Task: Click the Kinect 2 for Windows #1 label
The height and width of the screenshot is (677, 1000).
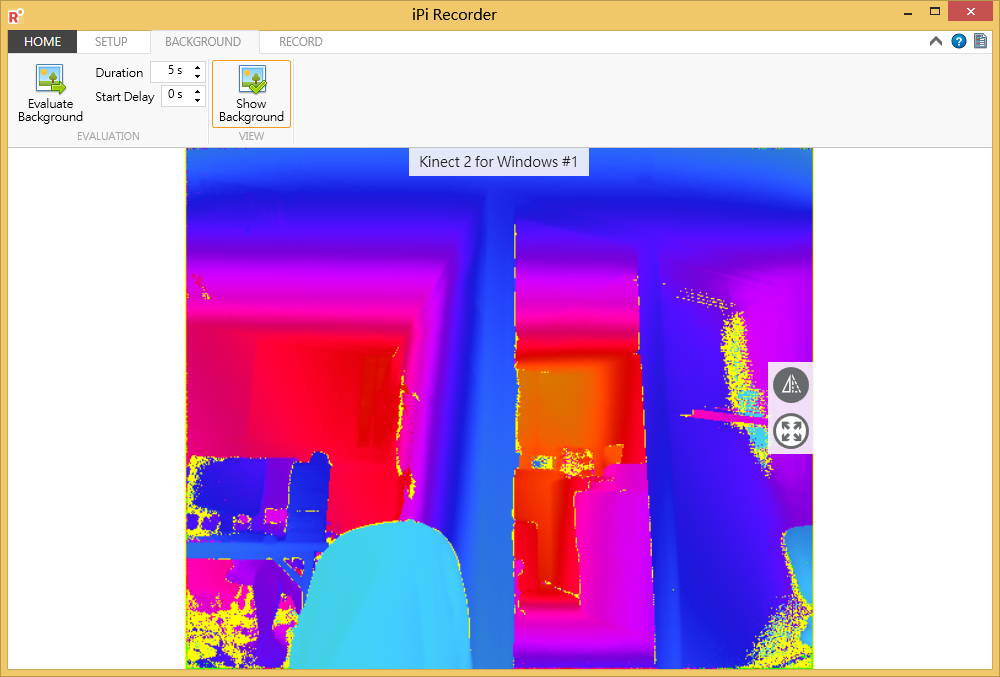Action: (x=498, y=162)
